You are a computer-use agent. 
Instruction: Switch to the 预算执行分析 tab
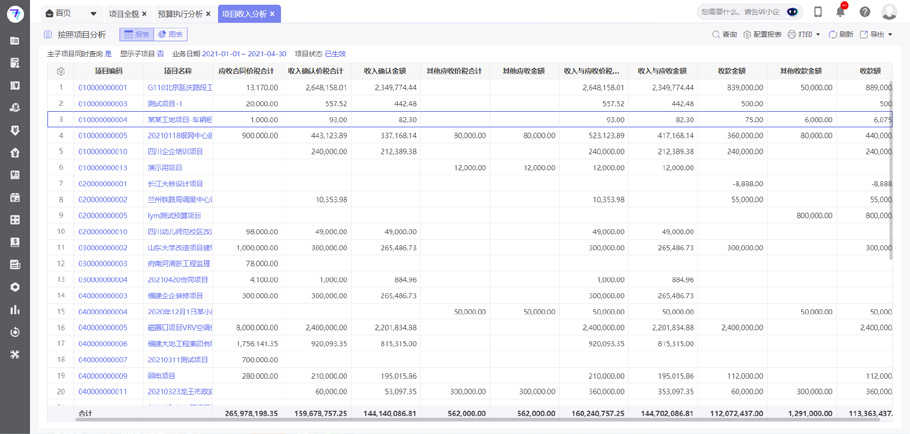[x=180, y=14]
